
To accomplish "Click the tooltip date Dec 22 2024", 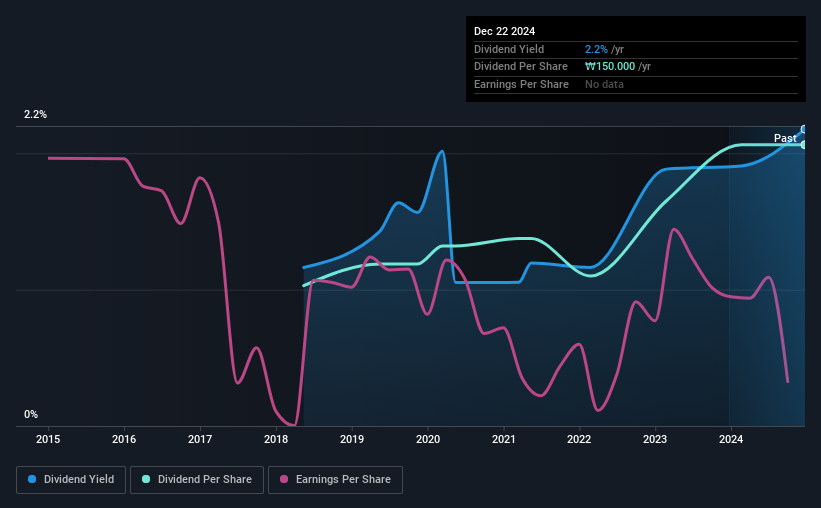I will (x=504, y=31).
